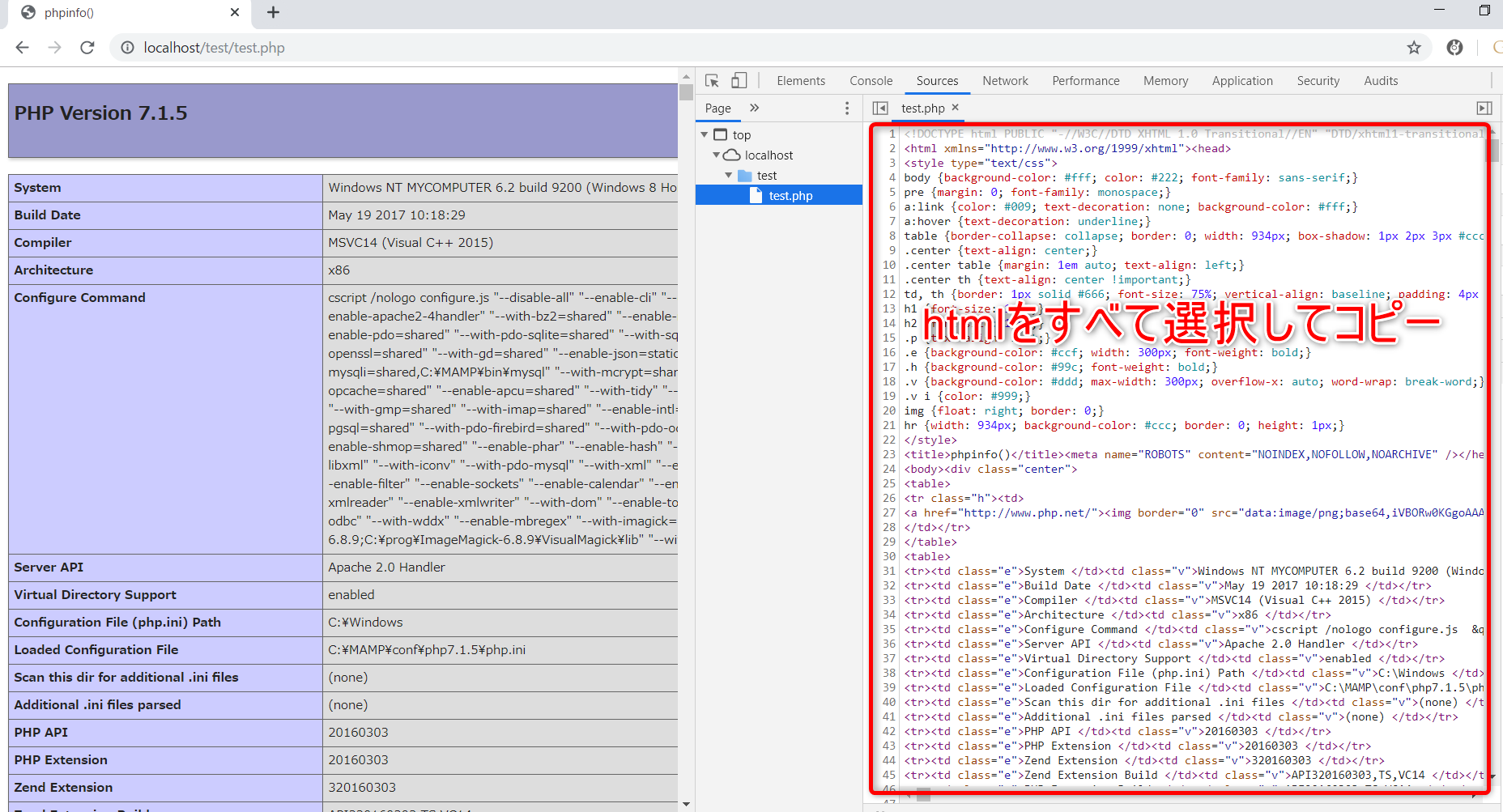Click the 'MSVC14 (Visual C++ 2015)' value

point(411,243)
